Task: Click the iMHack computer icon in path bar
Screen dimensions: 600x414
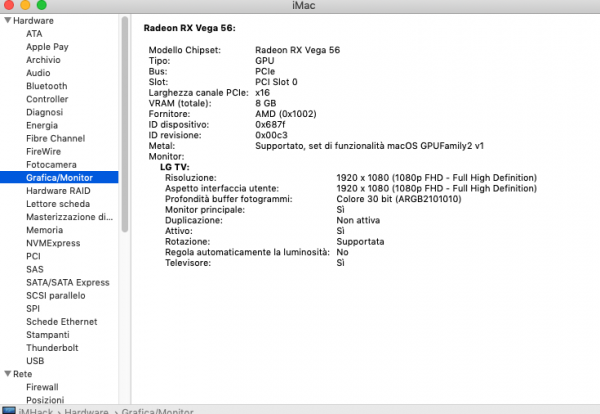Action: (8, 411)
